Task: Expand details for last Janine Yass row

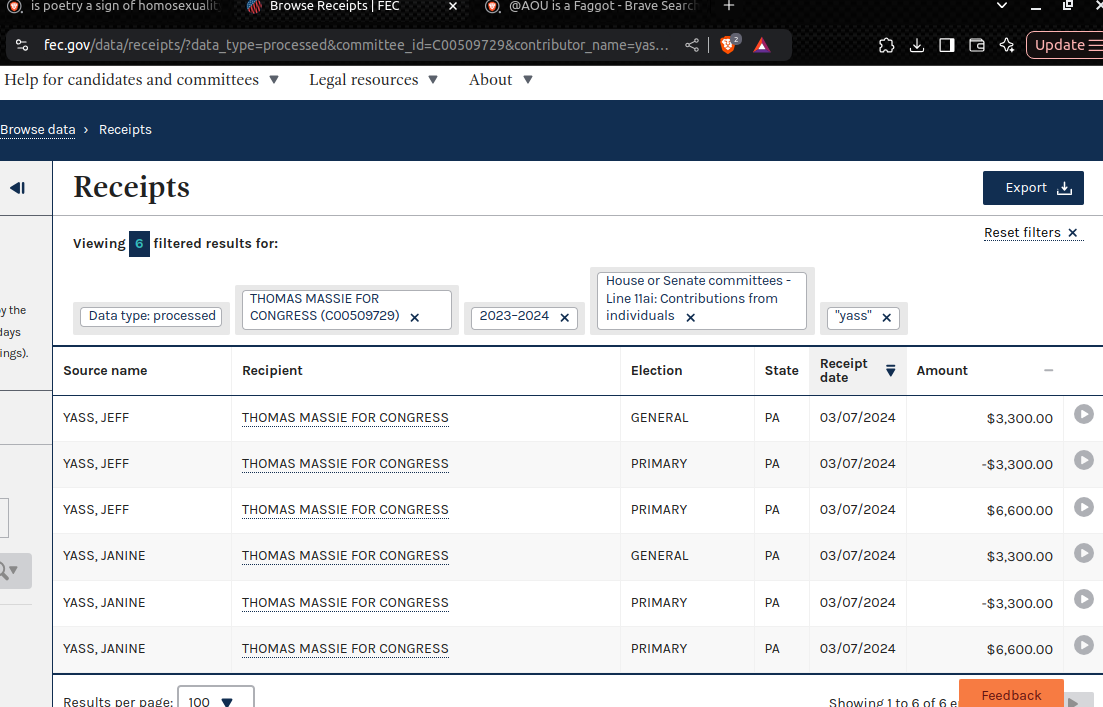Action: (1083, 645)
